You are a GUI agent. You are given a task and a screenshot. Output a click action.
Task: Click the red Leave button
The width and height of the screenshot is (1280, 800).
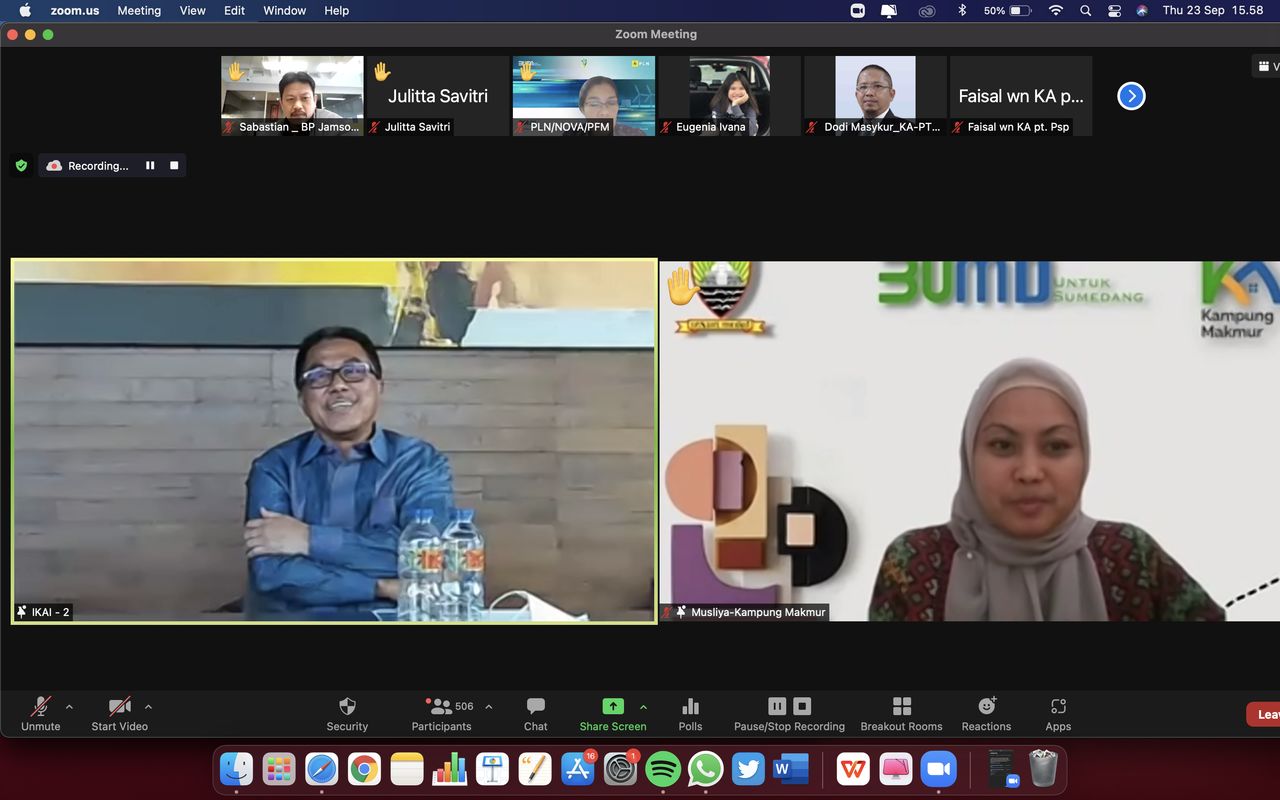point(1264,714)
